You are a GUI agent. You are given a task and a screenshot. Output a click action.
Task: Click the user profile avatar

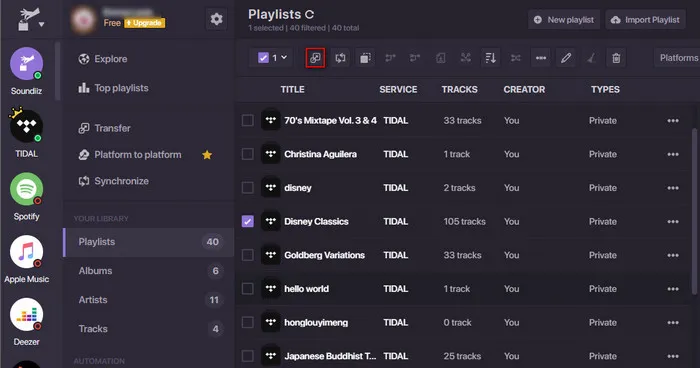point(83,20)
